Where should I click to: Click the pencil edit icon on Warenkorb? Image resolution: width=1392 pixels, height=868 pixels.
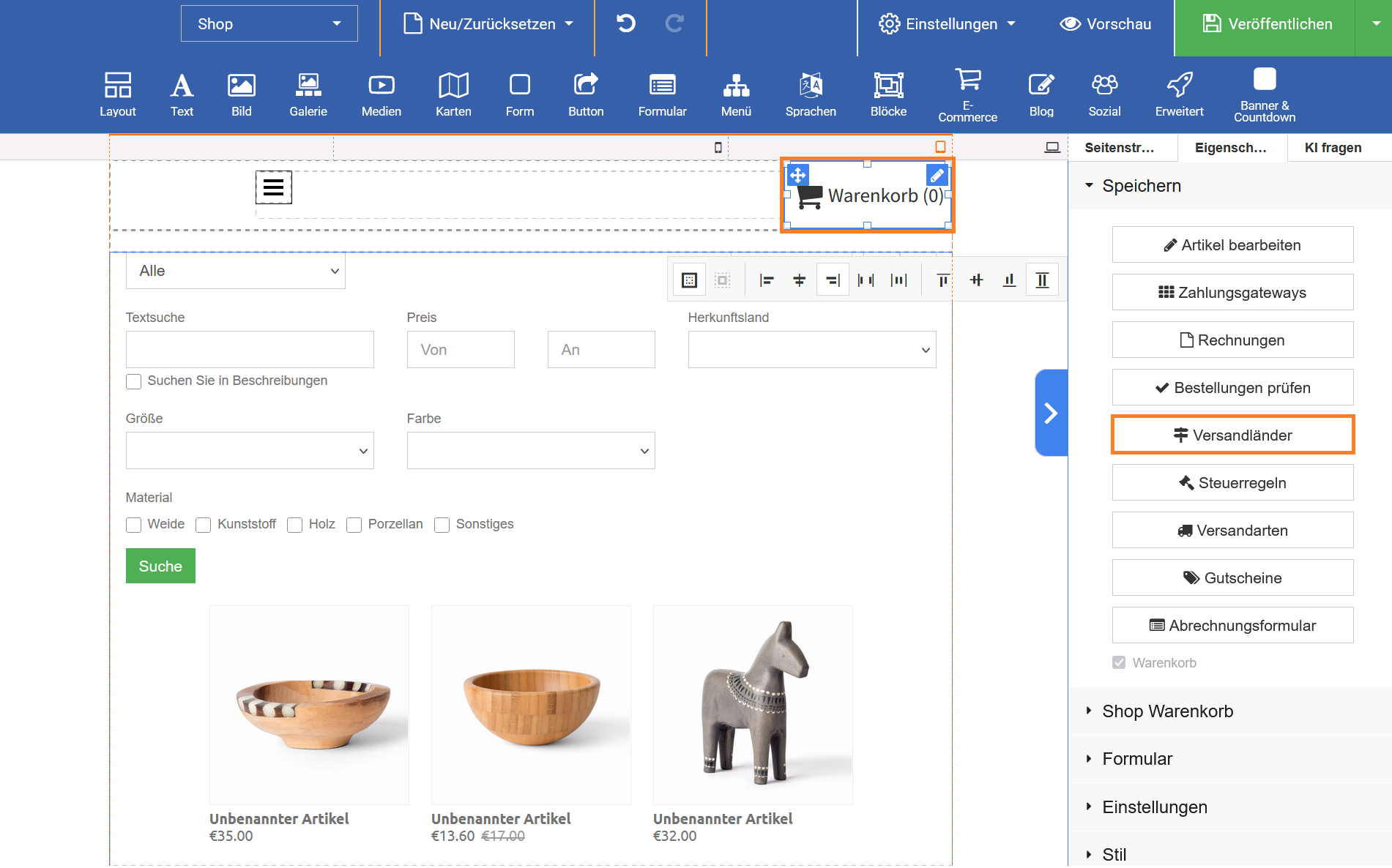pos(937,176)
